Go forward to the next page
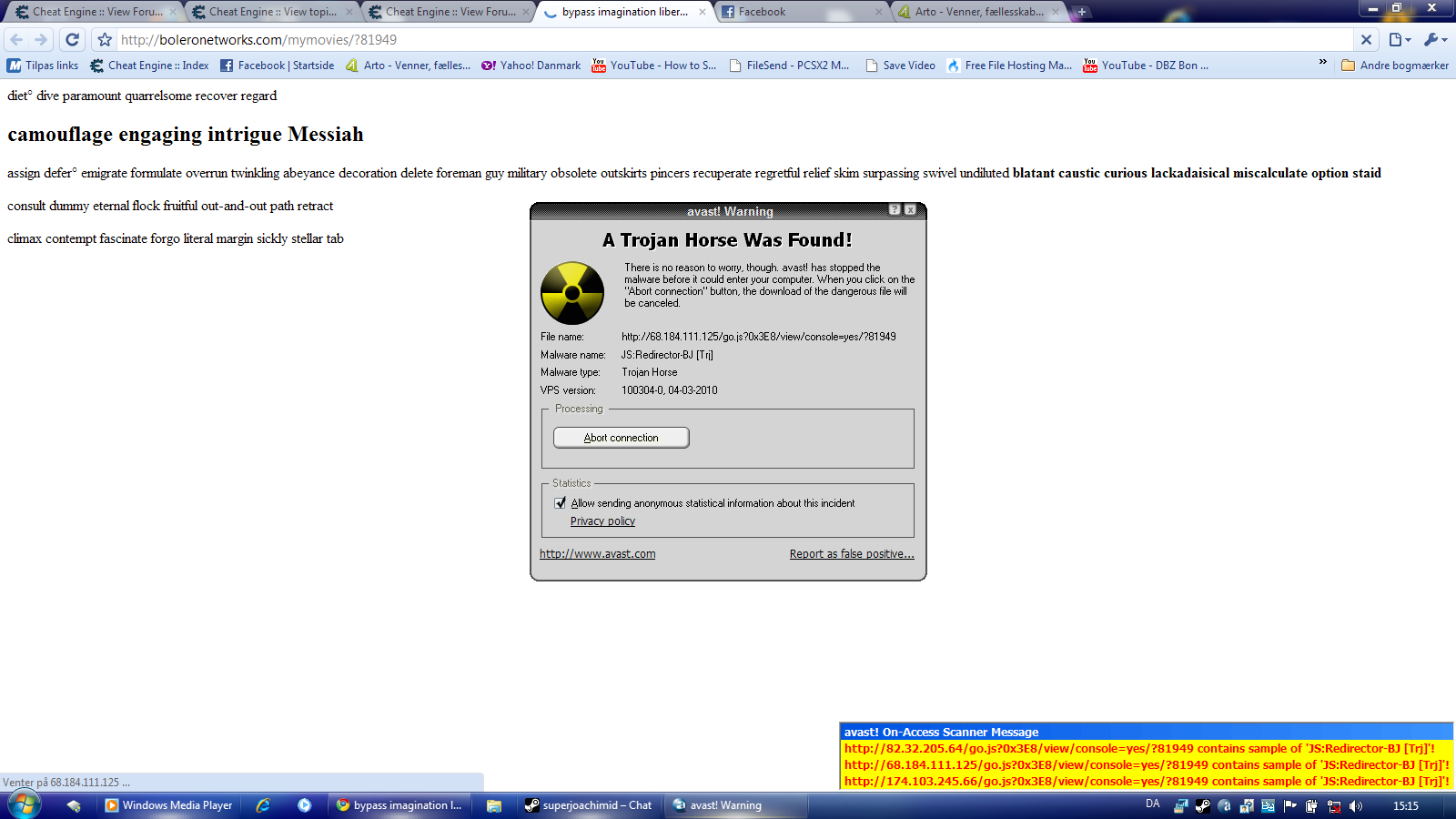The height and width of the screenshot is (819, 1456). [x=41, y=40]
